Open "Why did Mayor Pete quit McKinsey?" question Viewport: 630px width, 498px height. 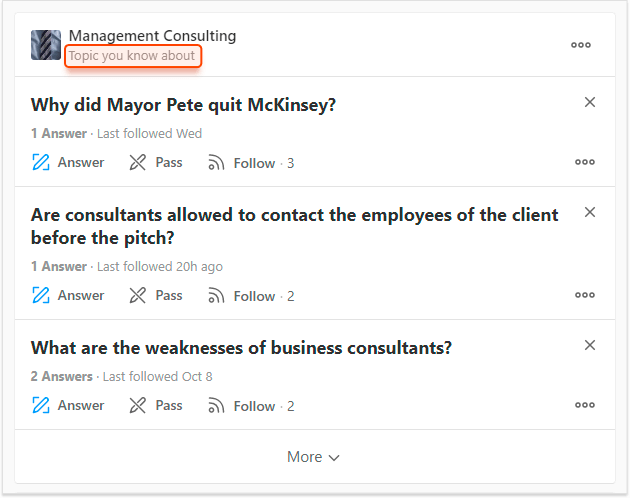[x=183, y=105]
